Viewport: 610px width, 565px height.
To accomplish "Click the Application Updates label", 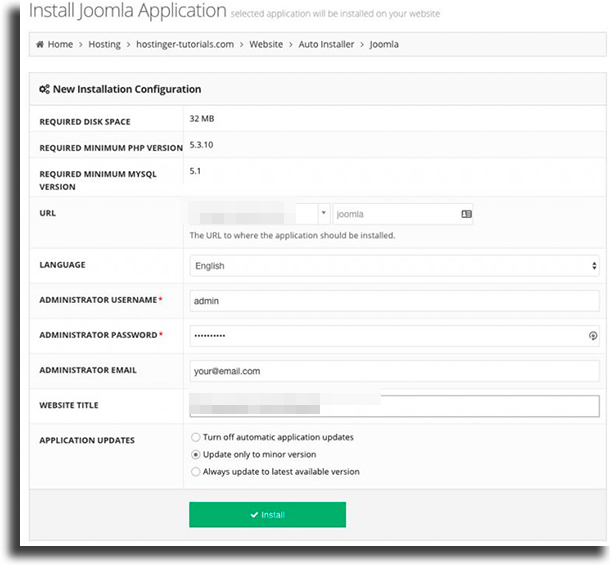I will (87, 440).
